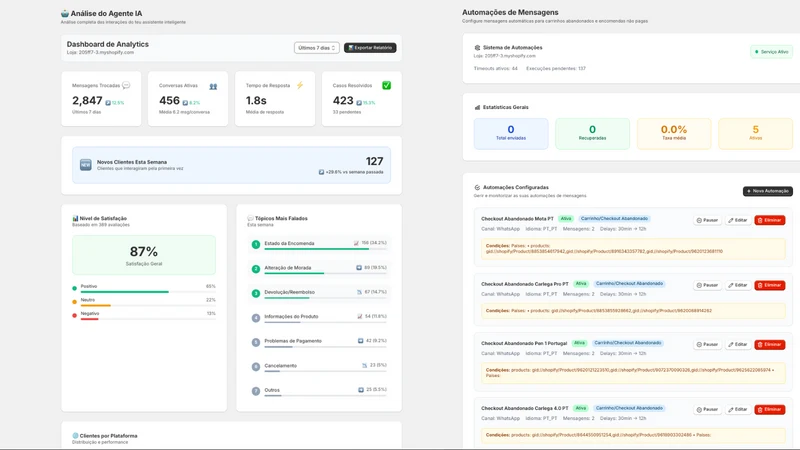The width and height of the screenshot is (800, 450).
Task: Click the number 4 circle for Informações do Produto
Action: 256,318
